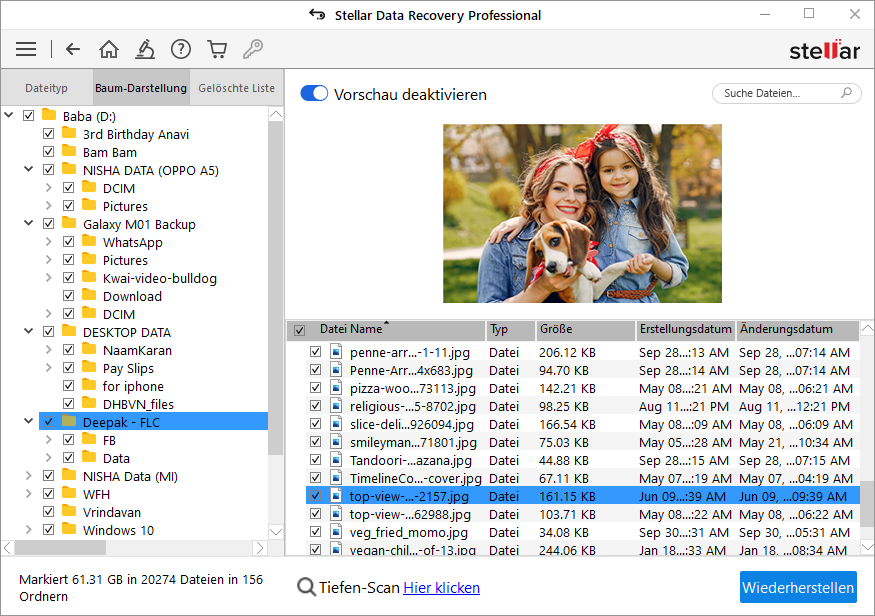The width and height of the screenshot is (875, 616).
Task: Uncheck the WhatsApp folder checkbox
Action: [x=69, y=243]
